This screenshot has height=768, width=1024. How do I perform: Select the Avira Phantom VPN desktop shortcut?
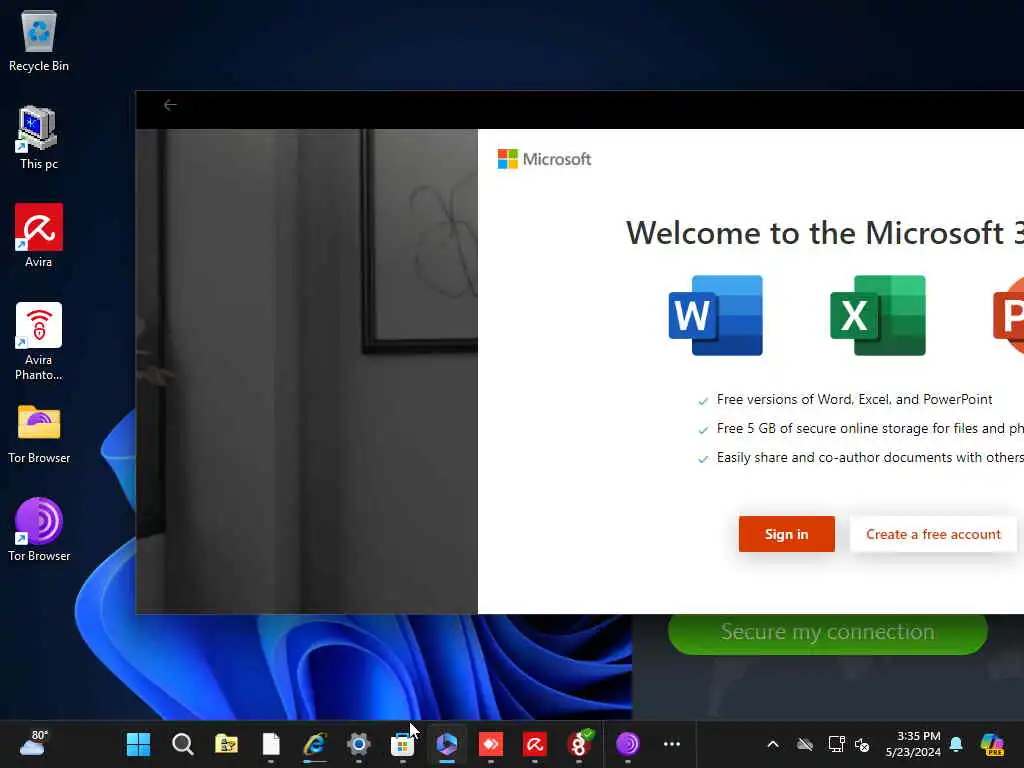(x=39, y=342)
